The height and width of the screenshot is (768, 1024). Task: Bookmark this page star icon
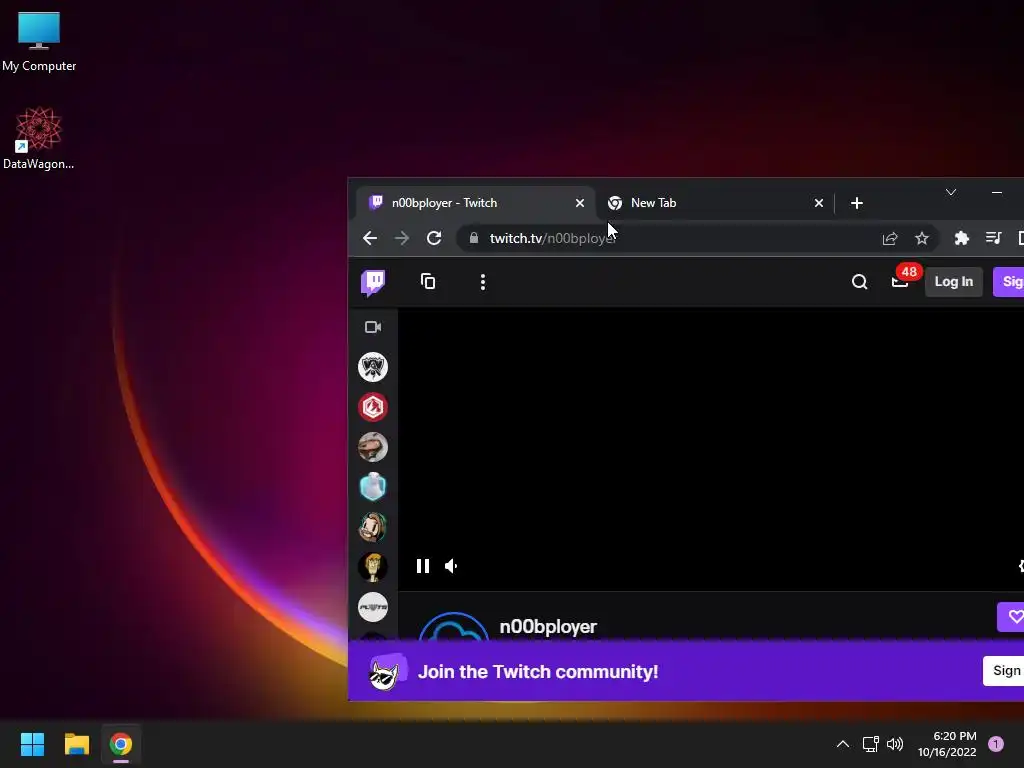click(x=921, y=238)
